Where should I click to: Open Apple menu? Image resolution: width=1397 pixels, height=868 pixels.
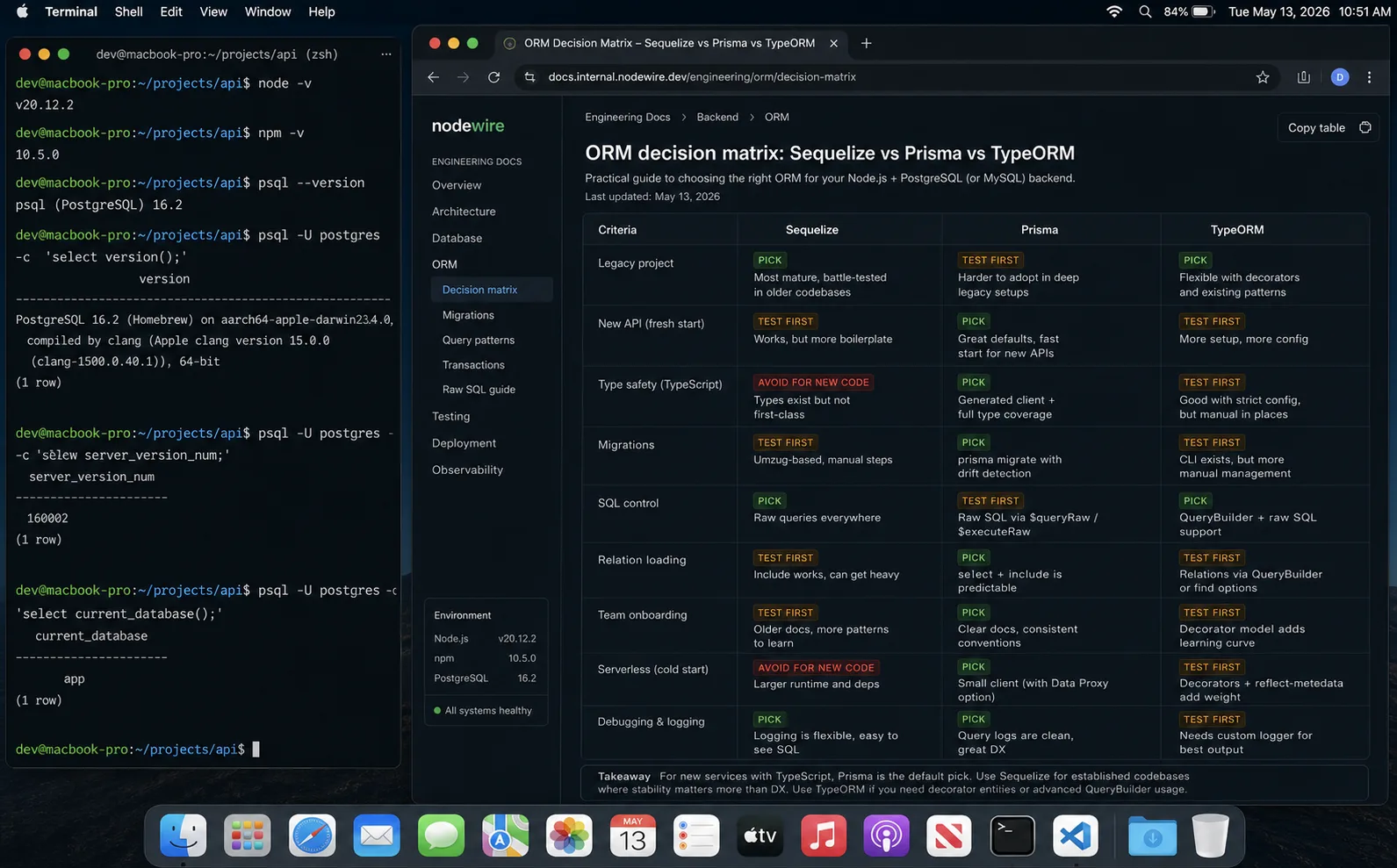click(x=23, y=11)
